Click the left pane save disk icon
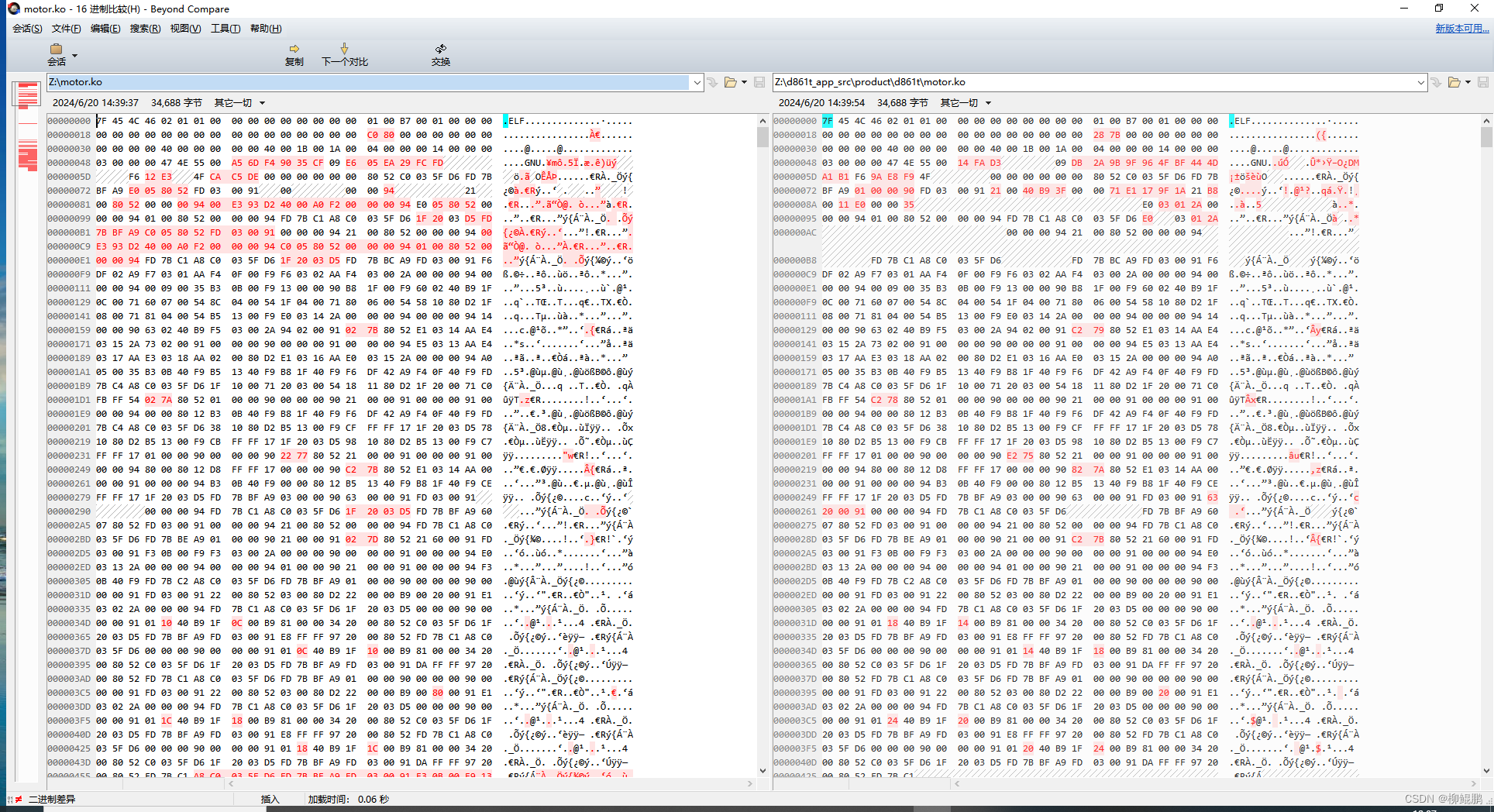The height and width of the screenshot is (812, 1494). click(759, 82)
